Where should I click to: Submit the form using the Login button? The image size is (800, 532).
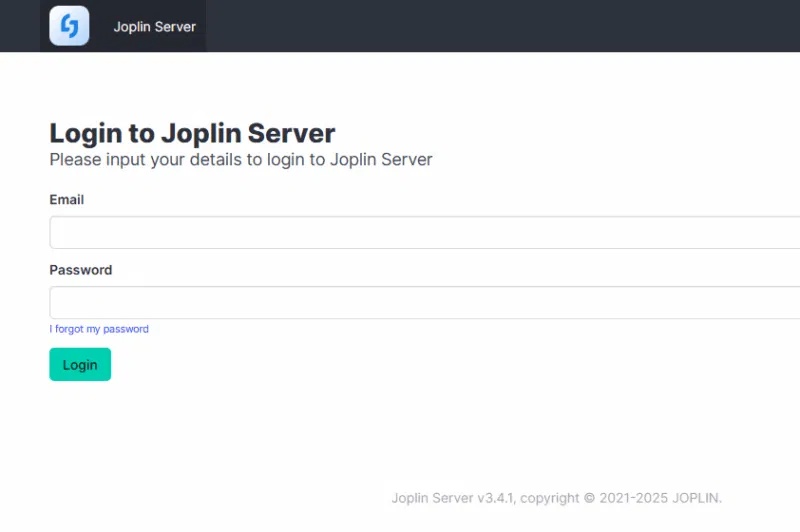point(80,365)
